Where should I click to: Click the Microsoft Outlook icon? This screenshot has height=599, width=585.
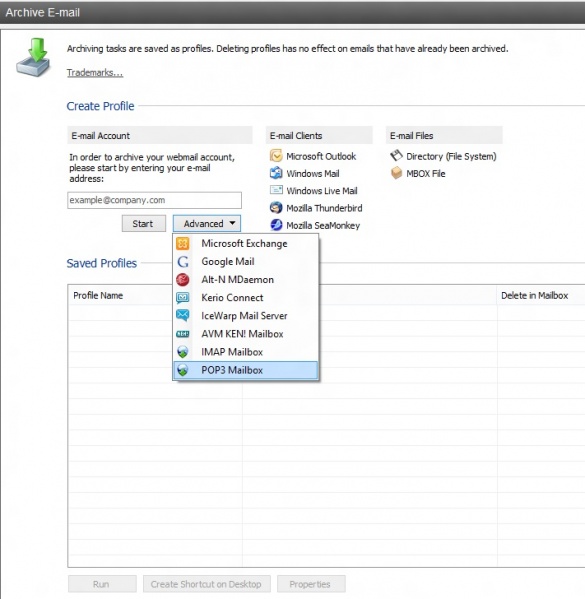[x=276, y=156]
